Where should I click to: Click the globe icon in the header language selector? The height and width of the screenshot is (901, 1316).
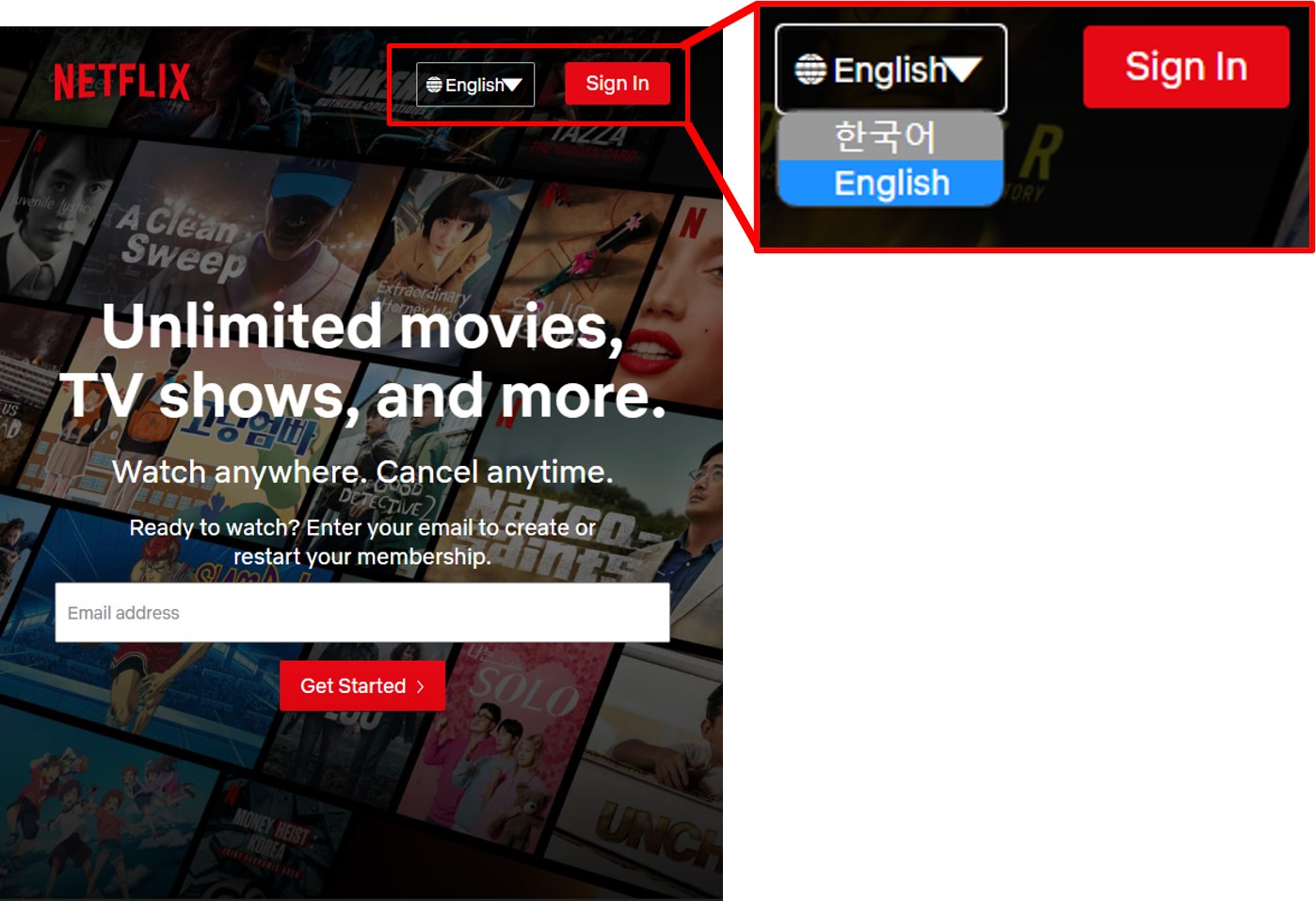click(435, 84)
